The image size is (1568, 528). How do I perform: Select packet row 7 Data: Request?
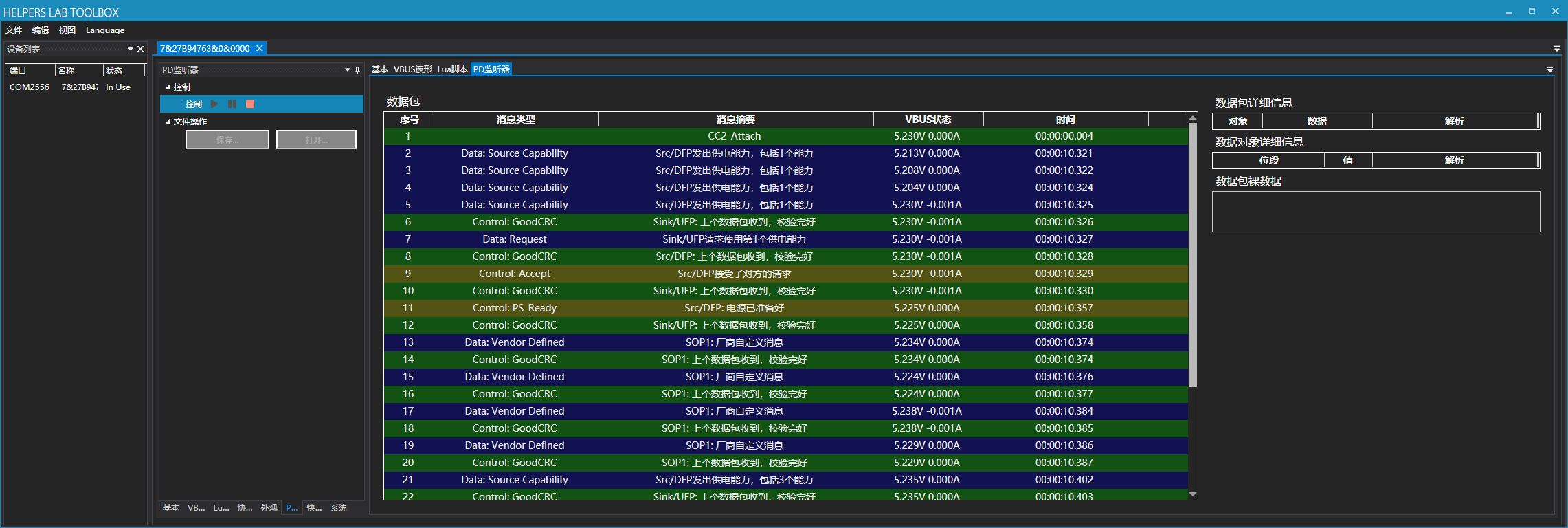[786, 239]
